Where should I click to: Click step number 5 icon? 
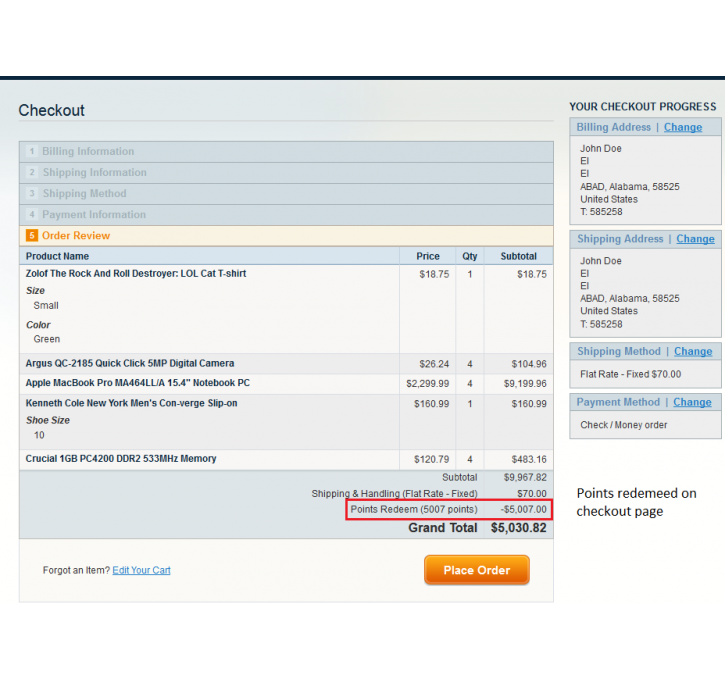pyautogui.click(x=31, y=236)
